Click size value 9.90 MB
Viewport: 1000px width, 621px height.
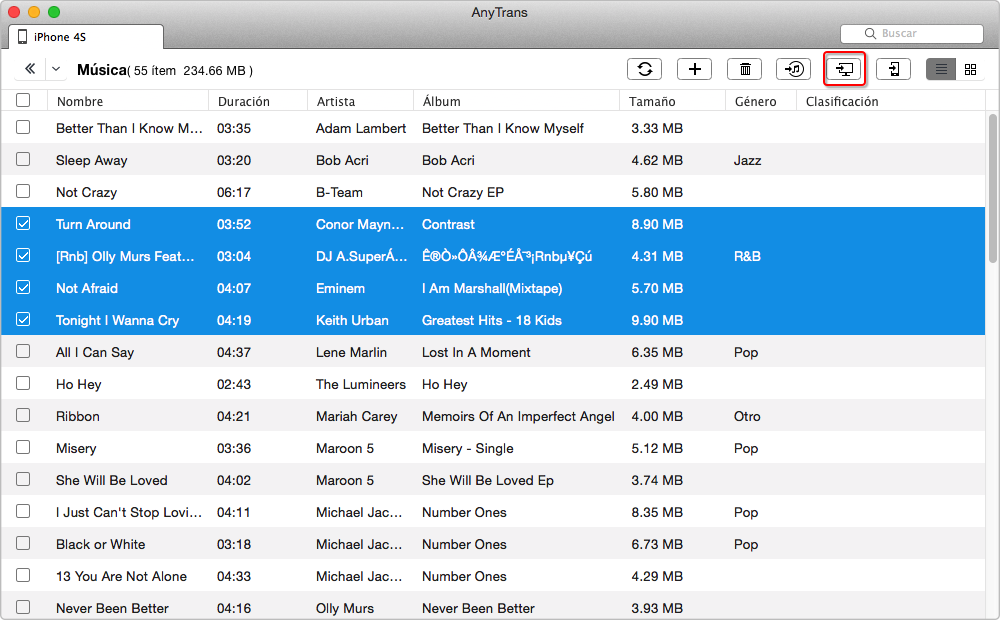tap(657, 320)
